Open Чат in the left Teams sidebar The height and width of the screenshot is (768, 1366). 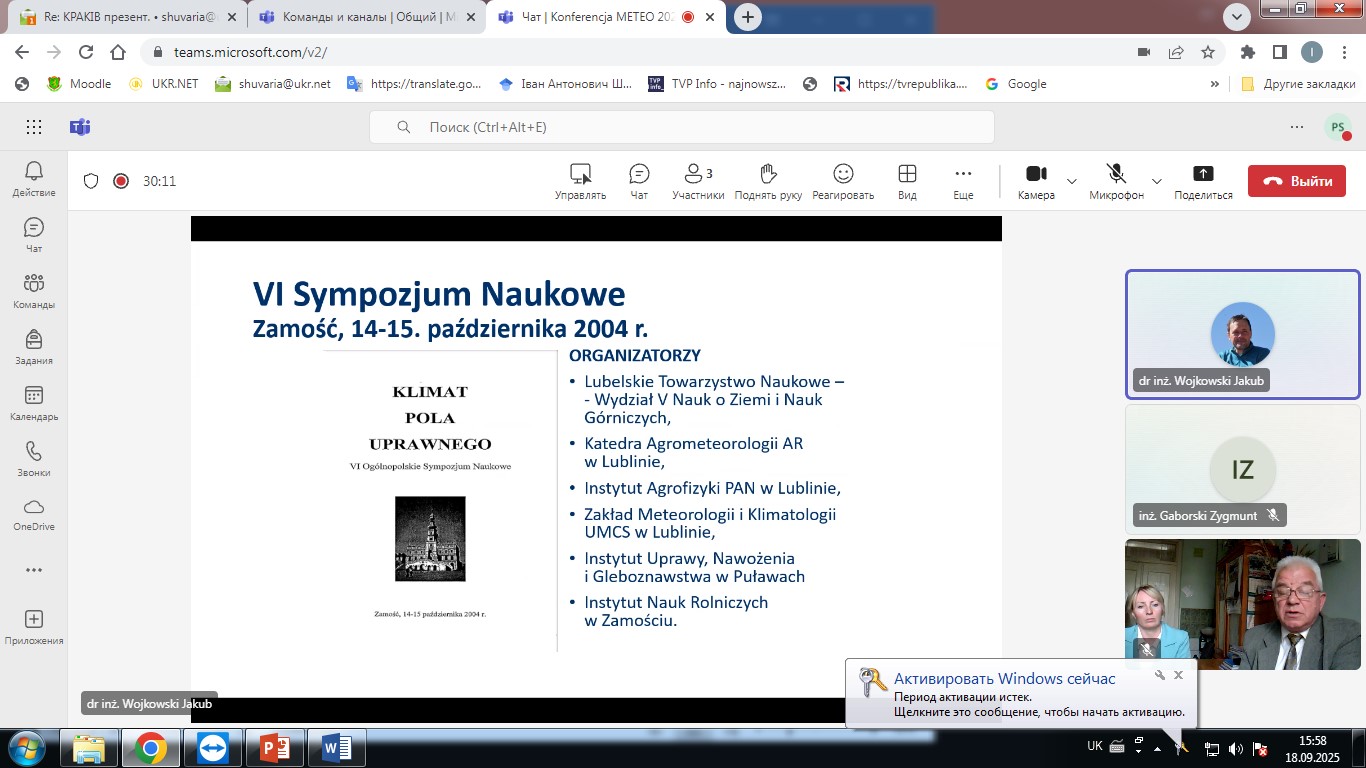point(34,235)
